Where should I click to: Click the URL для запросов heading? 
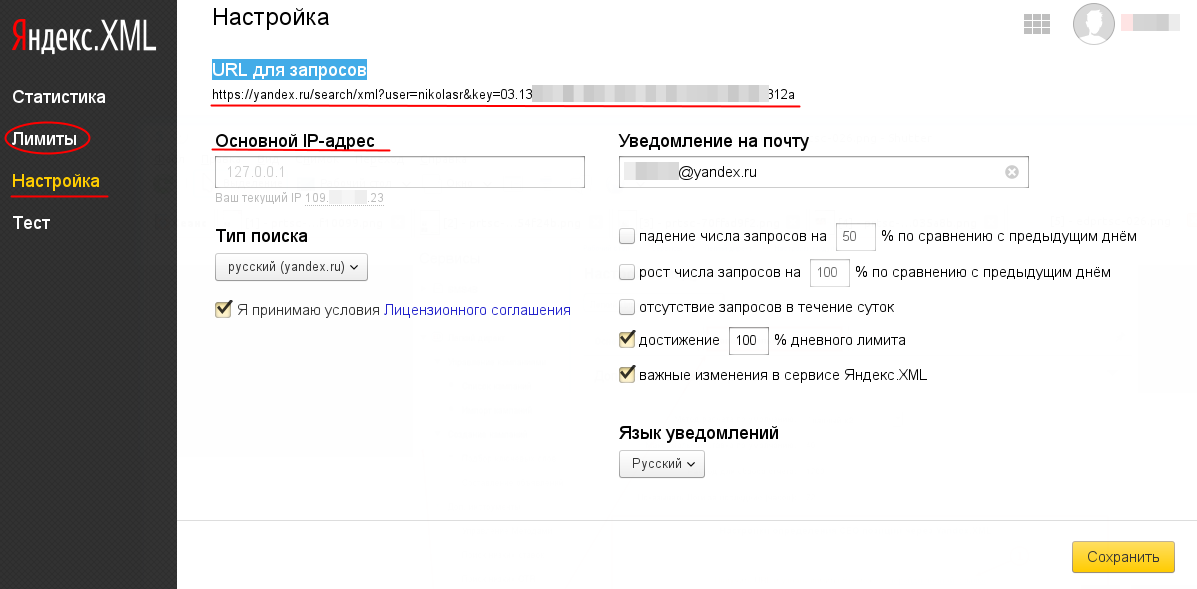[x=290, y=70]
